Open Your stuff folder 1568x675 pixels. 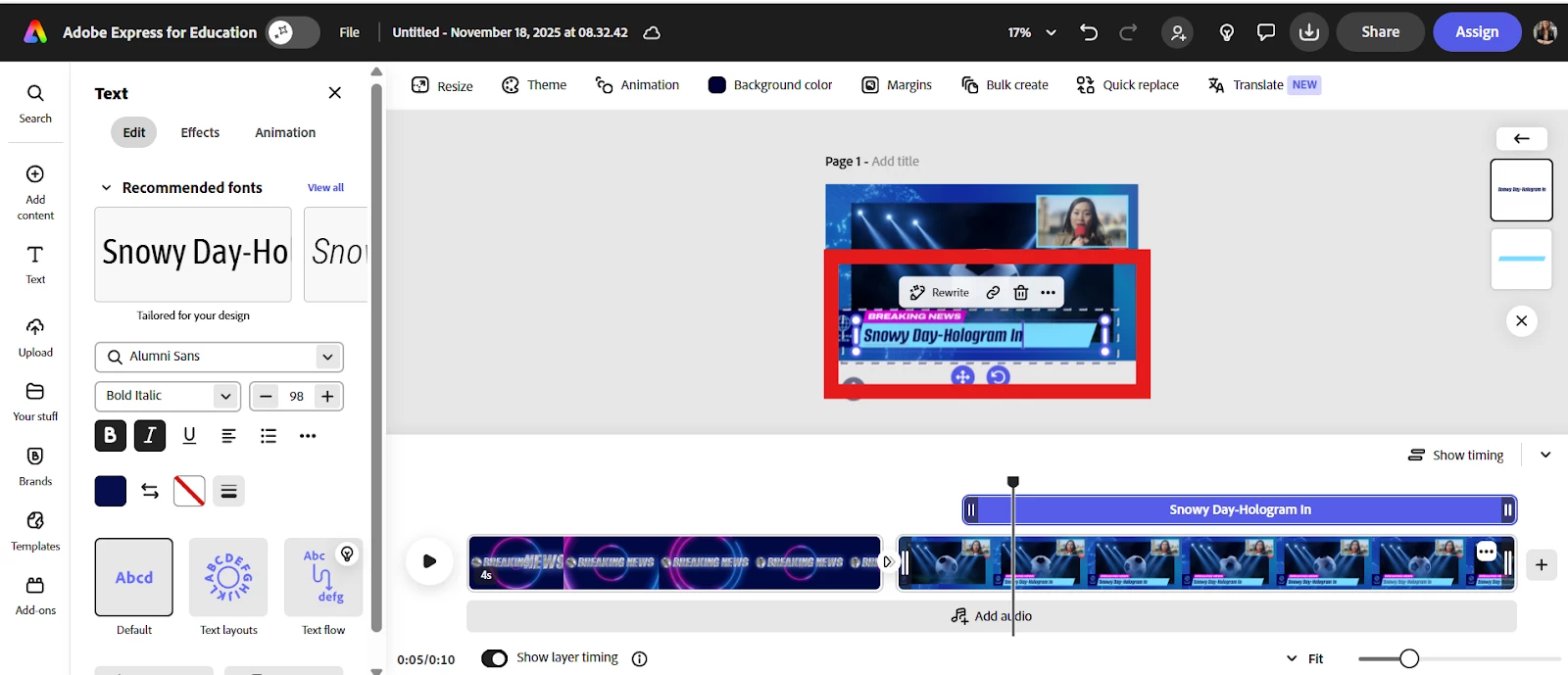35,402
